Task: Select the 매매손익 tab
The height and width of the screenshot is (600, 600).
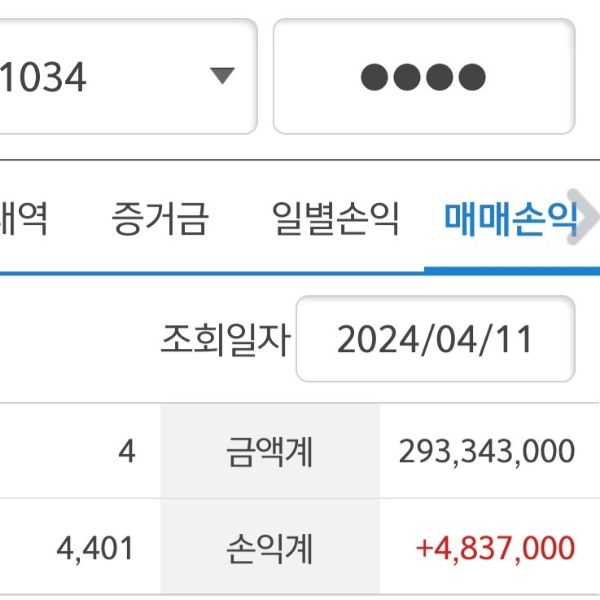Action: [510, 219]
